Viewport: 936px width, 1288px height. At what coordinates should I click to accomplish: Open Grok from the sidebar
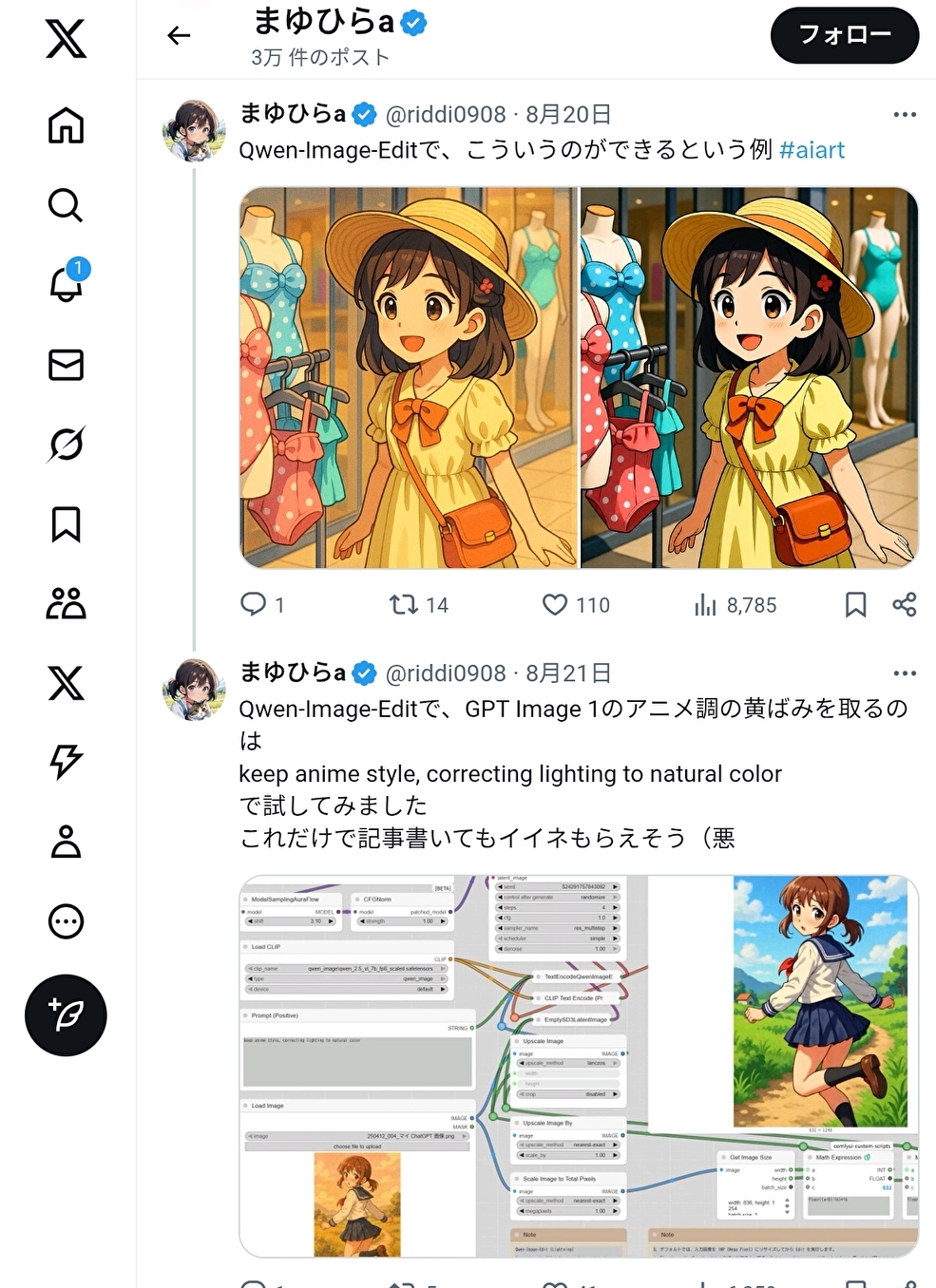(x=66, y=444)
